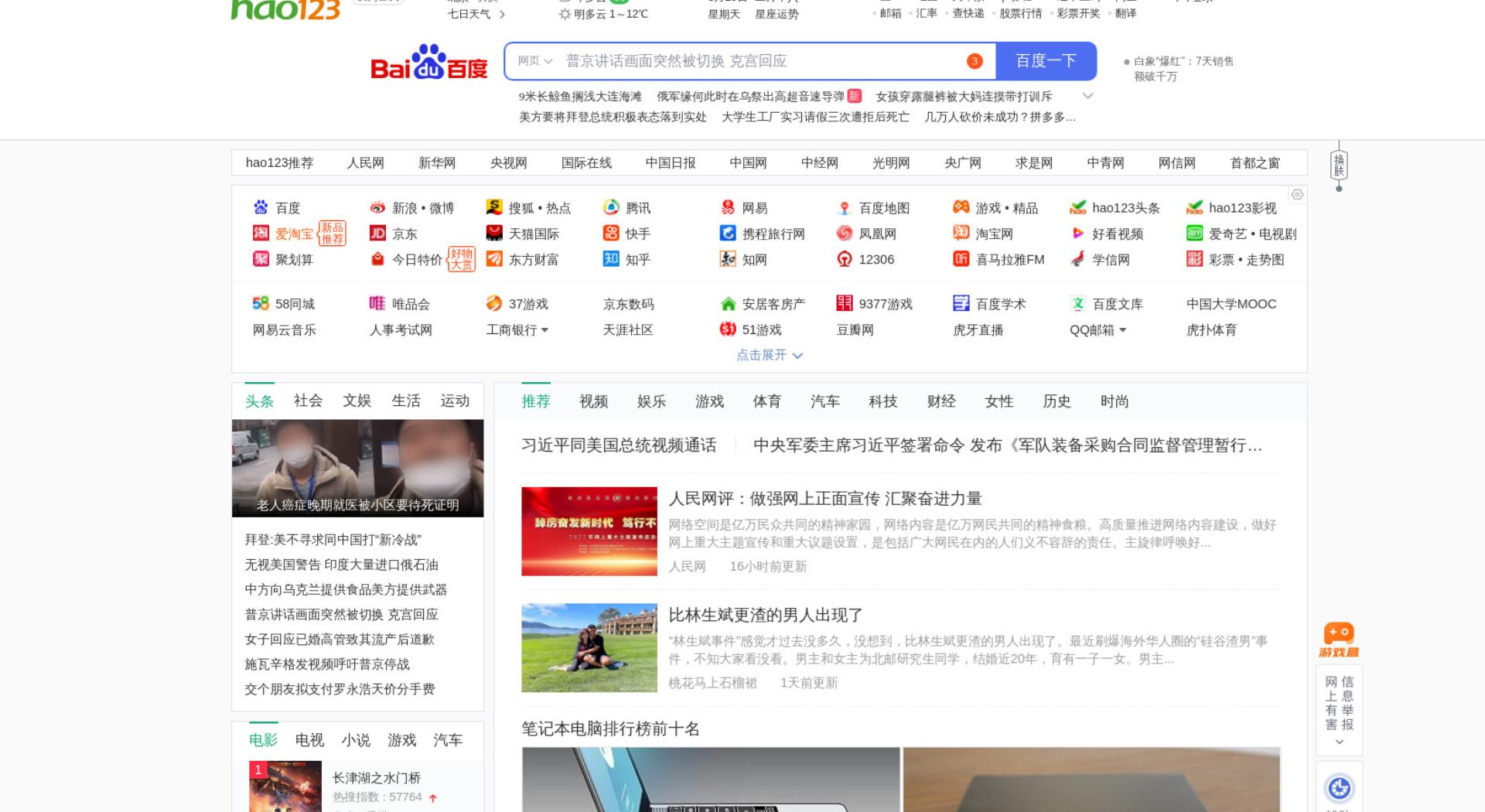Open news 拜登:美不寻求同中国打"新冷战"
Screen dimensions: 1485x812
333,540
